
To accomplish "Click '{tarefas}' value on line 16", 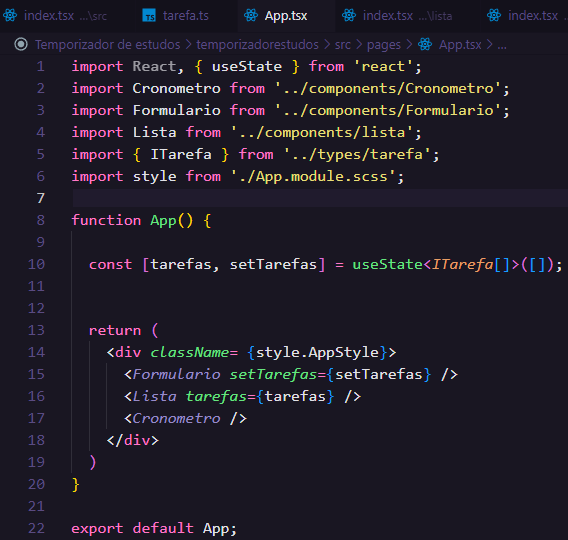I will click(x=295, y=397).
